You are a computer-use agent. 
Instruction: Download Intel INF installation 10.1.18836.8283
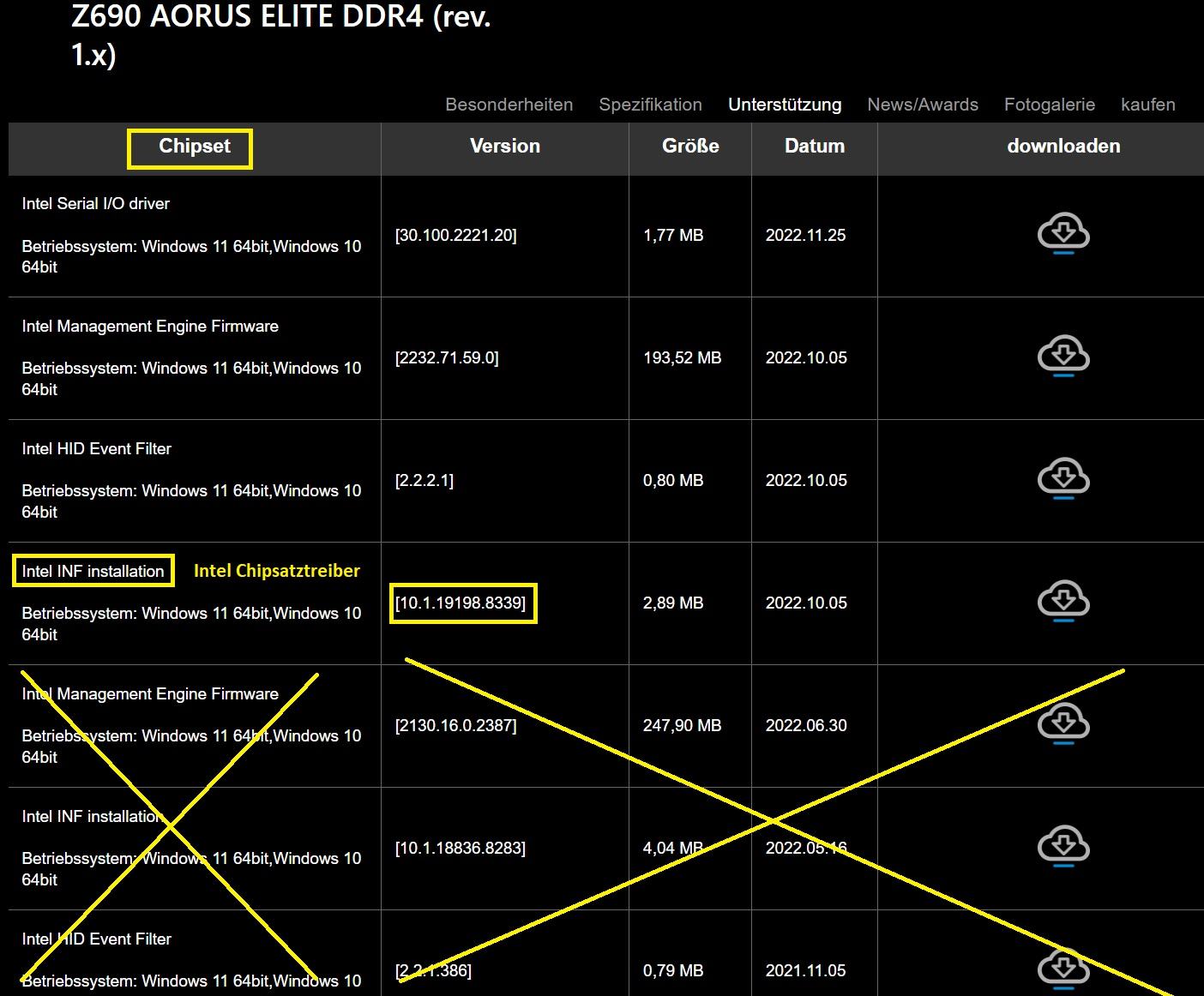1063,847
